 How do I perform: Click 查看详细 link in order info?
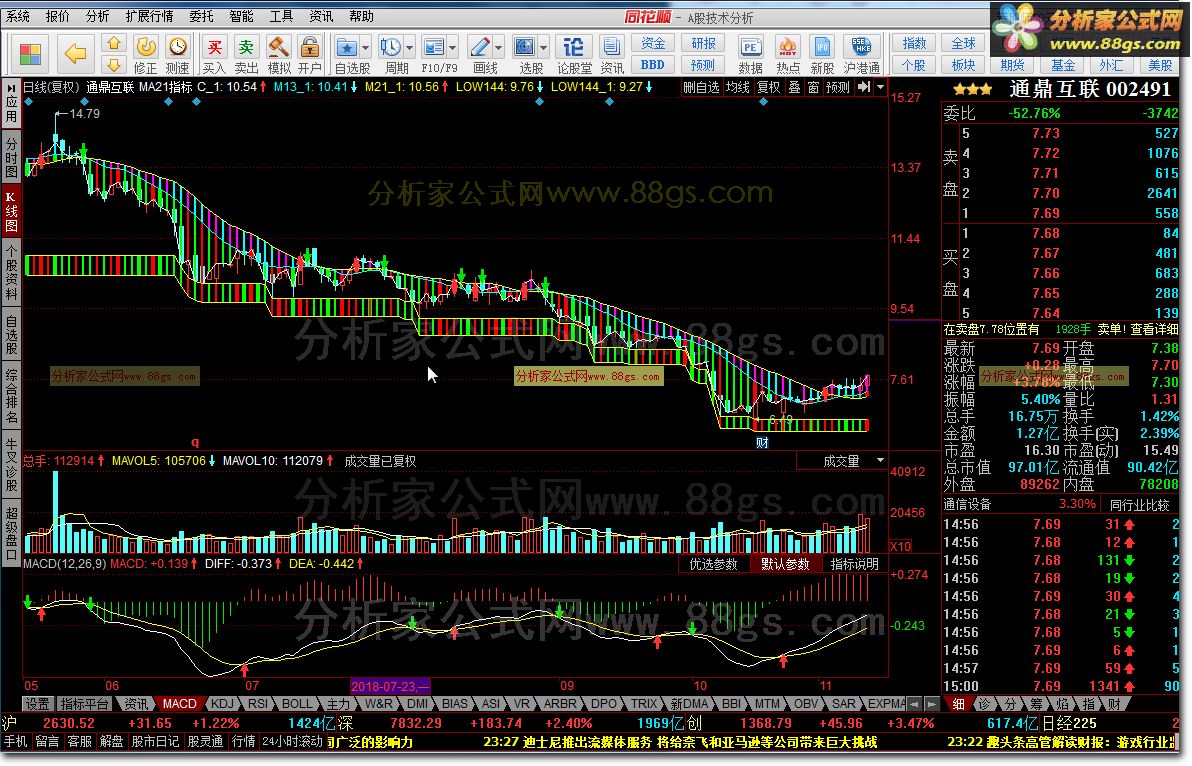point(1154,329)
